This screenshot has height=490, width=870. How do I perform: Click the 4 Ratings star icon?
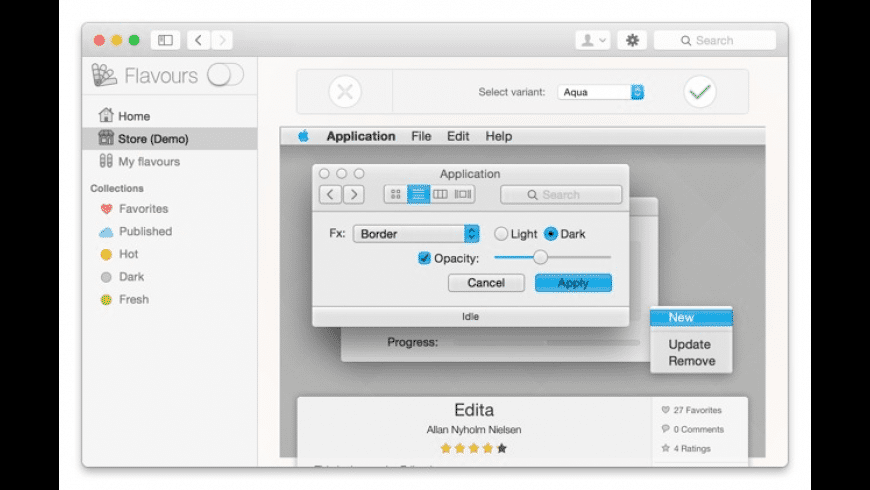tap(665, 448)
